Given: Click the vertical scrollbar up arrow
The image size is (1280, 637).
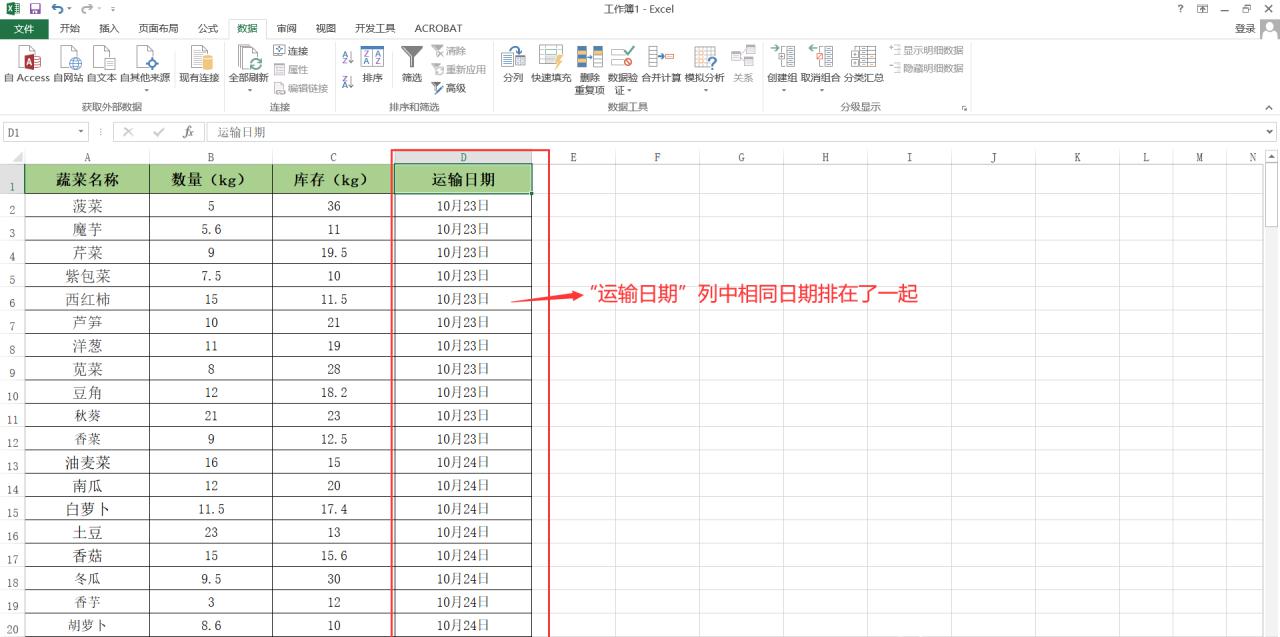Looking at the screenshot, I should pyautogui.click(x=1271, y=156).
